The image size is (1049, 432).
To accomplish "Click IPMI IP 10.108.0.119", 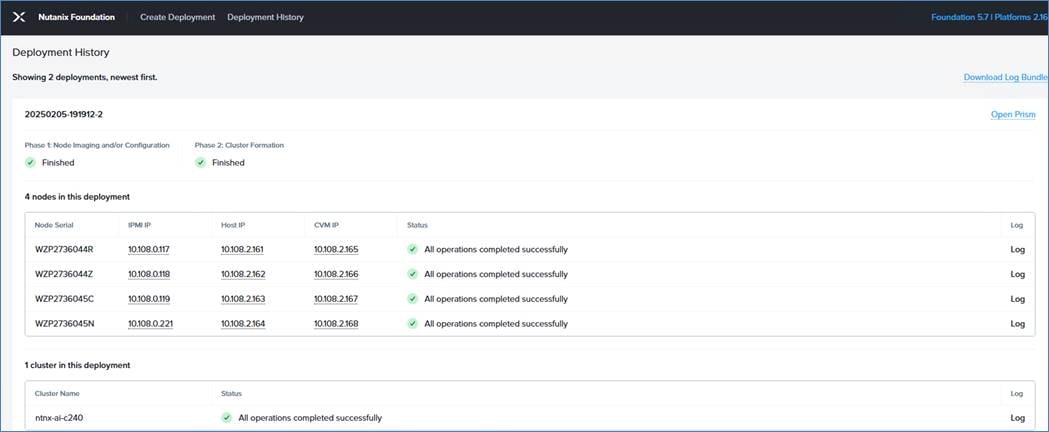I will coord(149,300).
